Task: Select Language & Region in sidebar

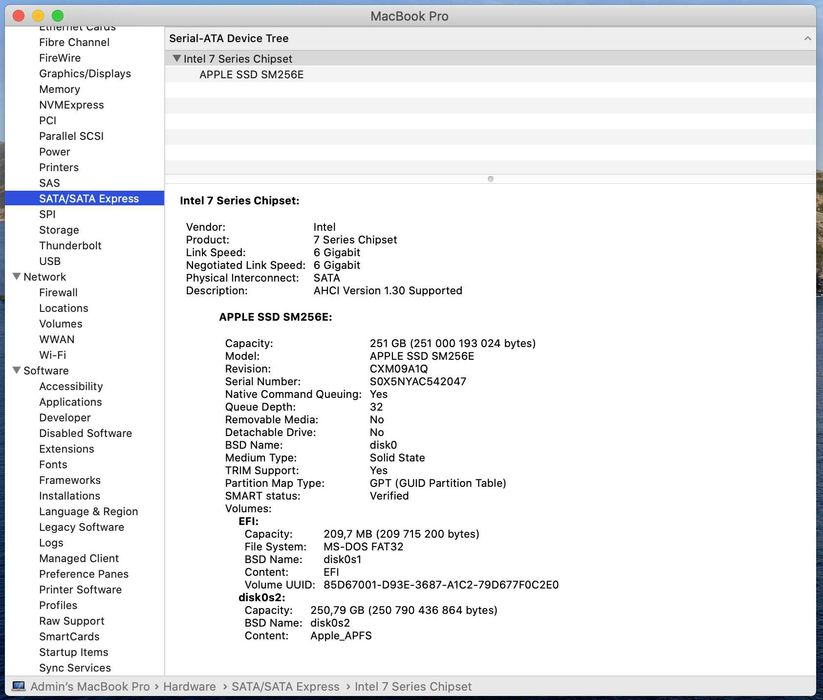Action: pos(89,511)
